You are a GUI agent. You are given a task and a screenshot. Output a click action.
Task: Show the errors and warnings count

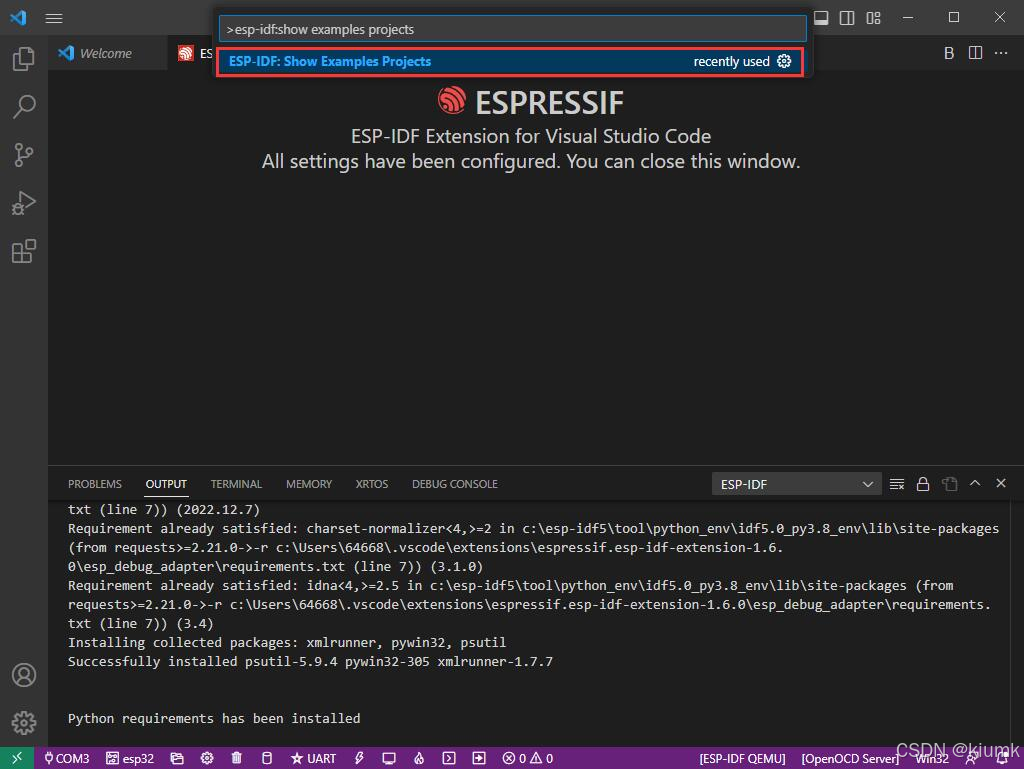(x=528, y=759)
